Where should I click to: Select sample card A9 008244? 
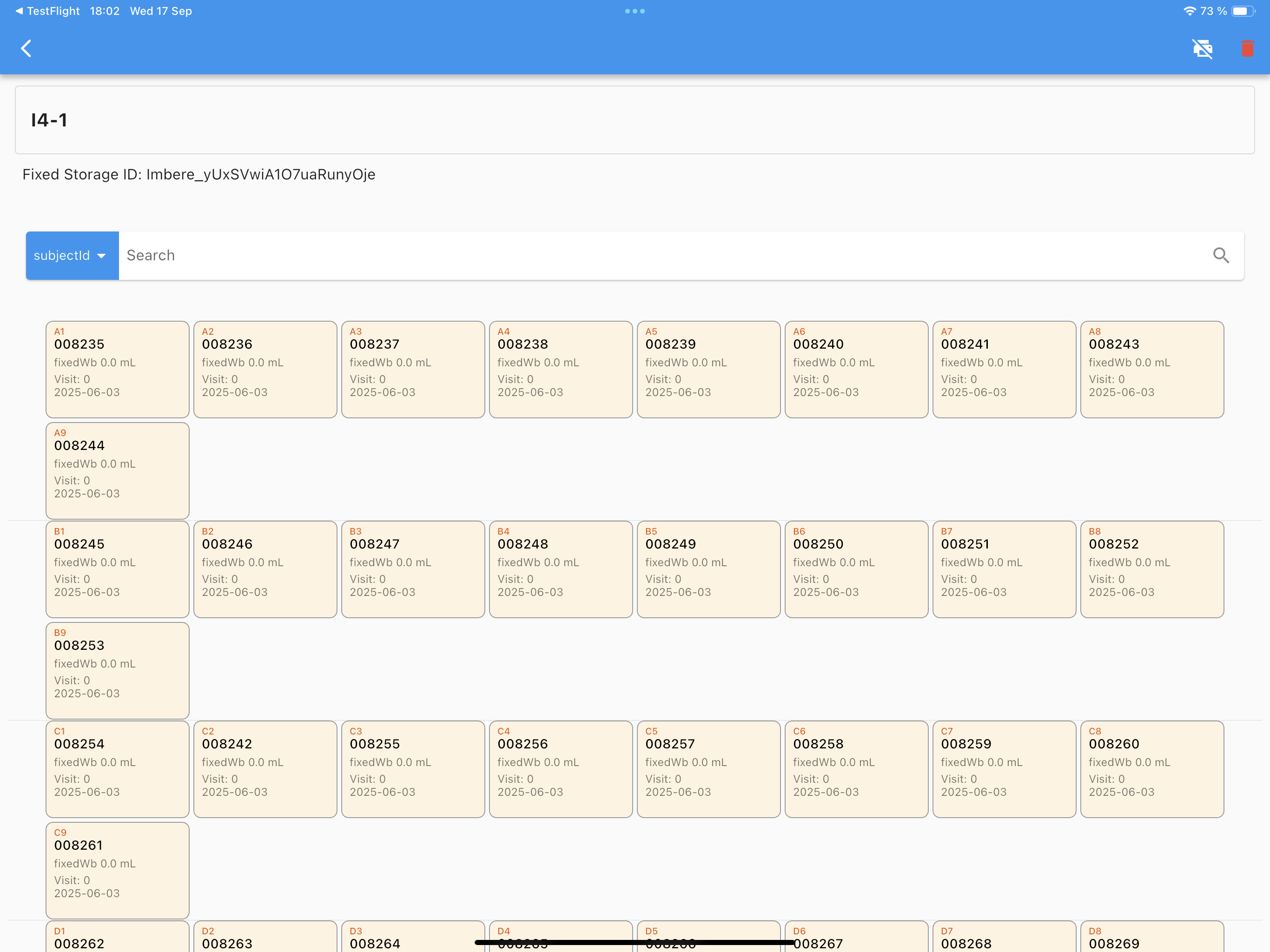117,470
